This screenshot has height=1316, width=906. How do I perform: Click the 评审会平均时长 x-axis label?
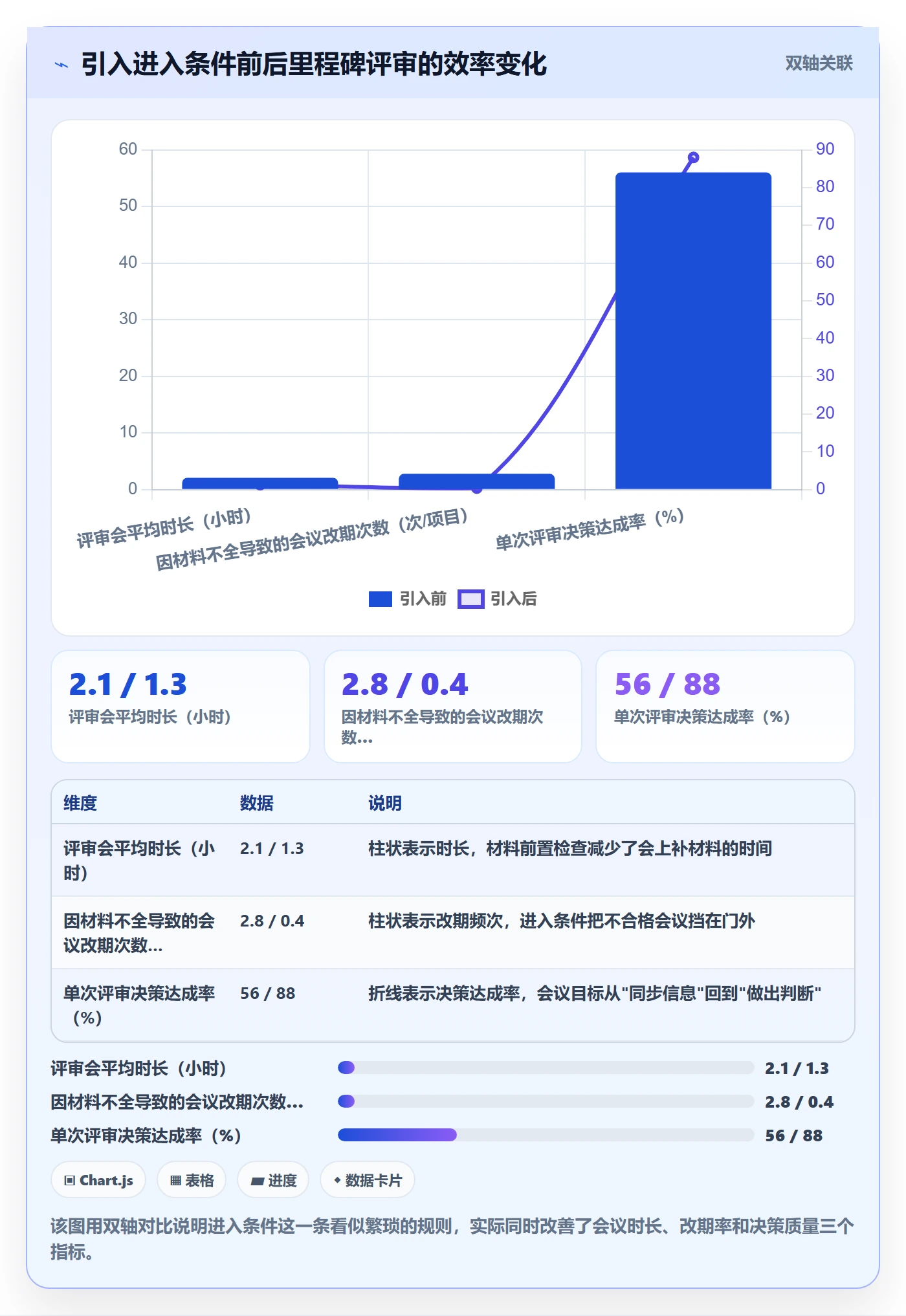(164, 529)
